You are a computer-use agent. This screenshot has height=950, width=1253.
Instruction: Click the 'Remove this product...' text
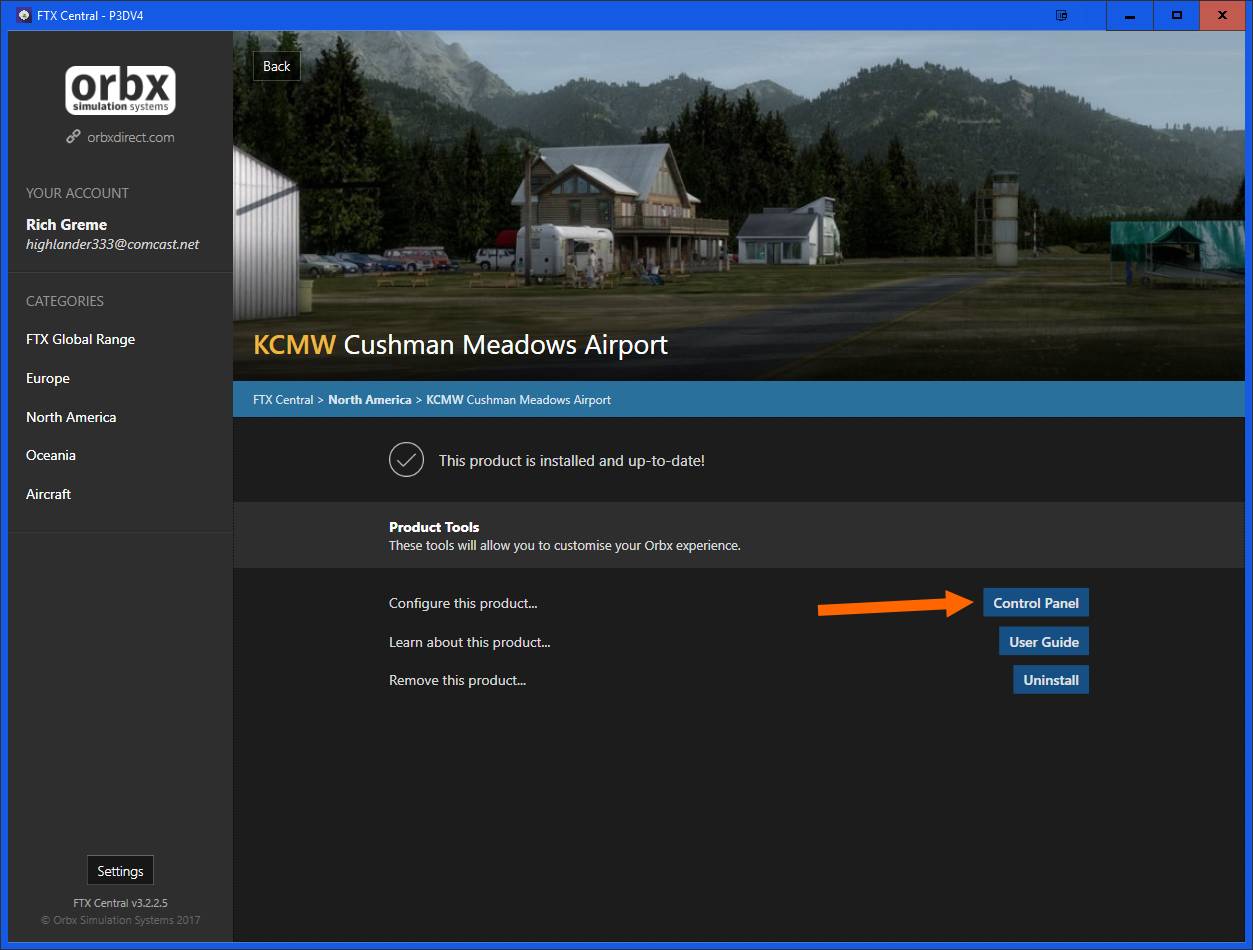[x=457, y=680]
